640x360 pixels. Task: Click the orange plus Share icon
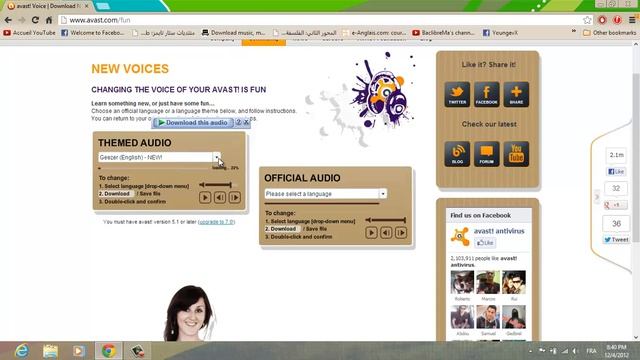[x=516, y=94]
